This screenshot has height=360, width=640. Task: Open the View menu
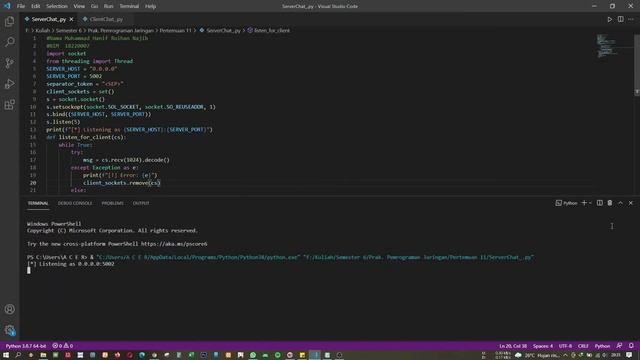click(79, 6)
